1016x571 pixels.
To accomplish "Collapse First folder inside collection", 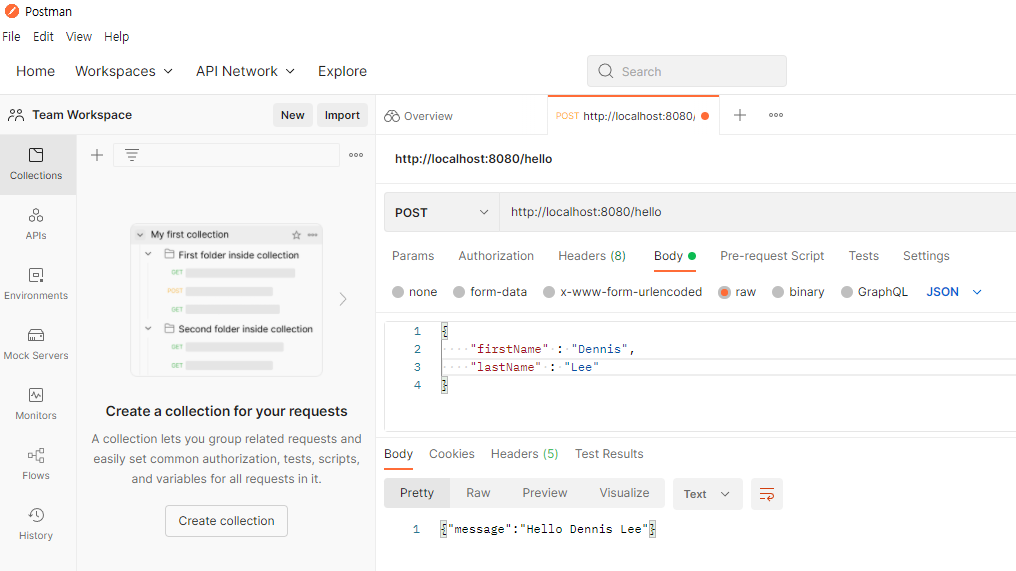I will [x=148, y=254].
